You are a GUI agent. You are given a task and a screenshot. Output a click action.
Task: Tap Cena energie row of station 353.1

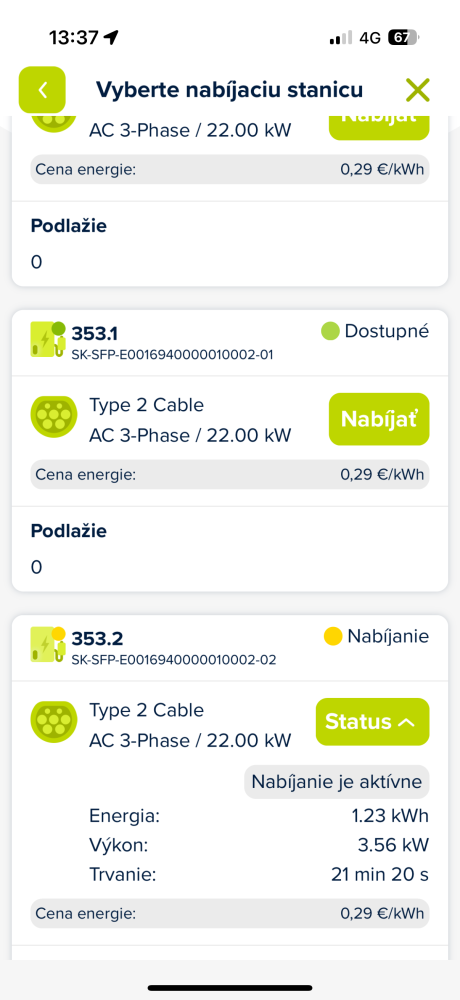coord(230,474)
